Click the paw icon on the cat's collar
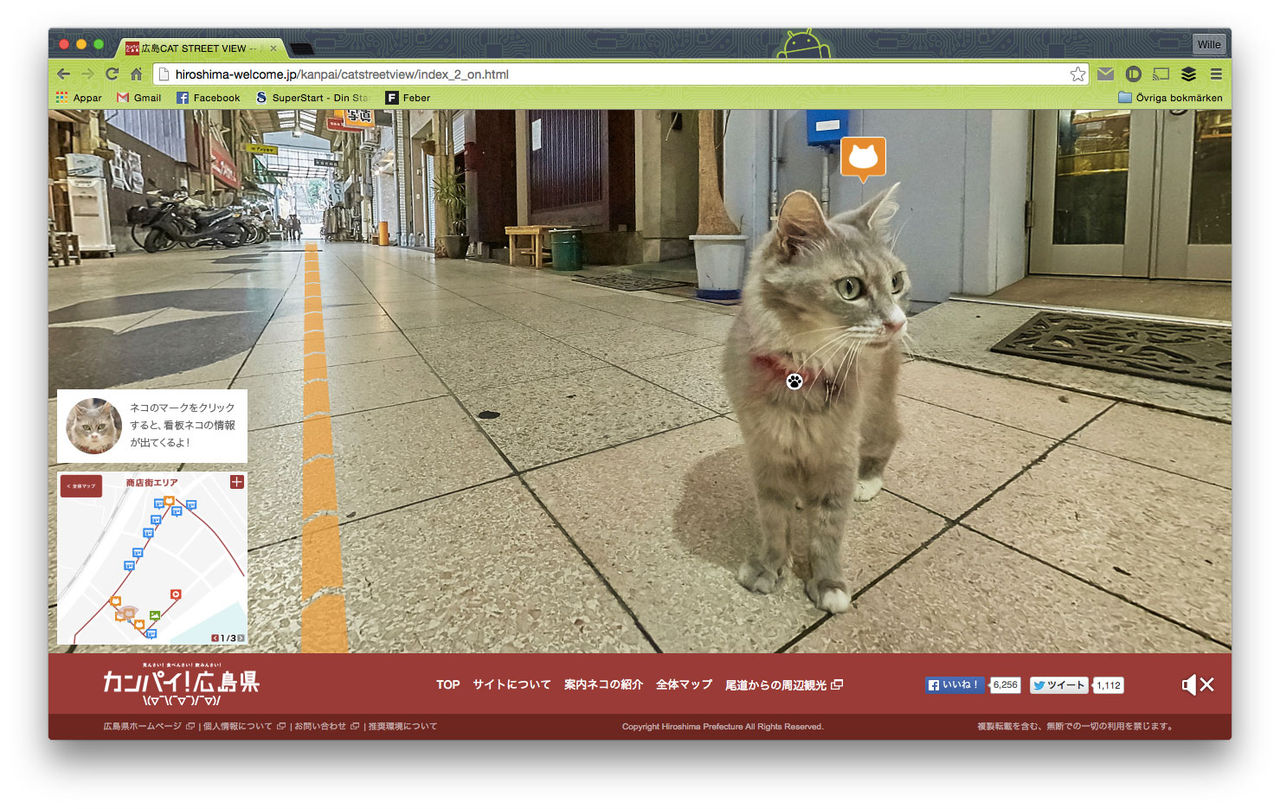 [x=793, y=381]
